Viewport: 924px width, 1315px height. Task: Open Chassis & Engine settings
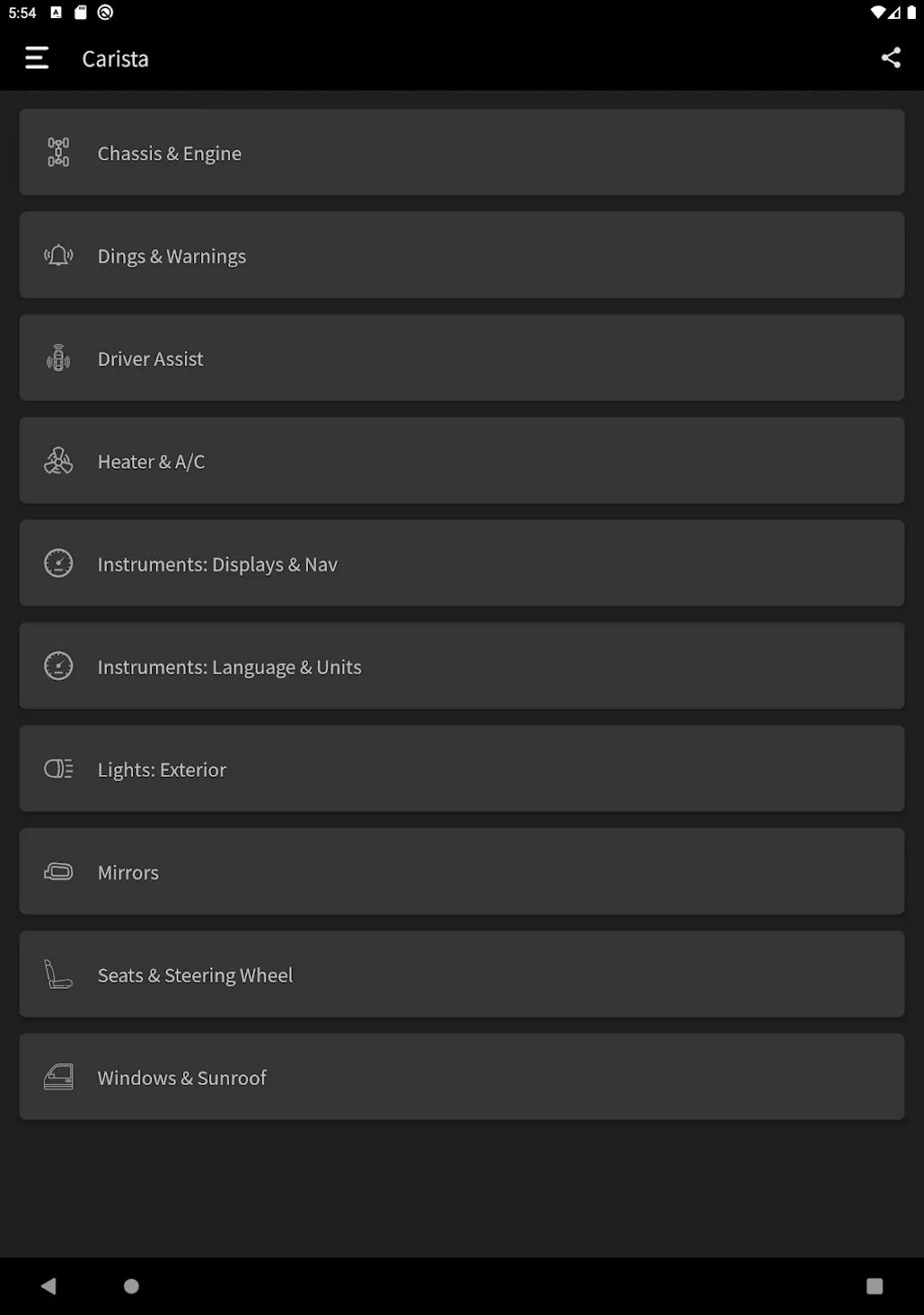[462, 152]
